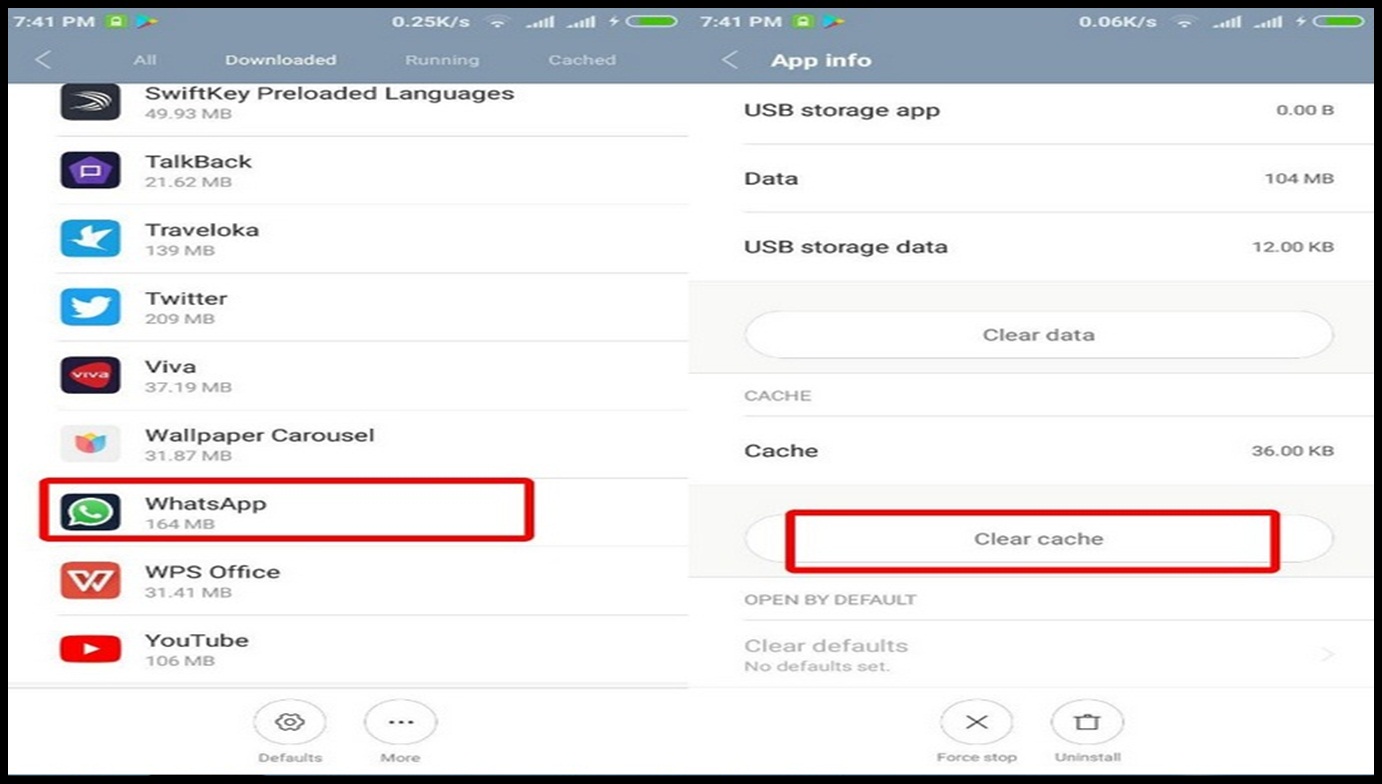Viewport: 1382px width, 784px height.
Task: Tap the Defaults gear icon
Action: coord(290,722)
